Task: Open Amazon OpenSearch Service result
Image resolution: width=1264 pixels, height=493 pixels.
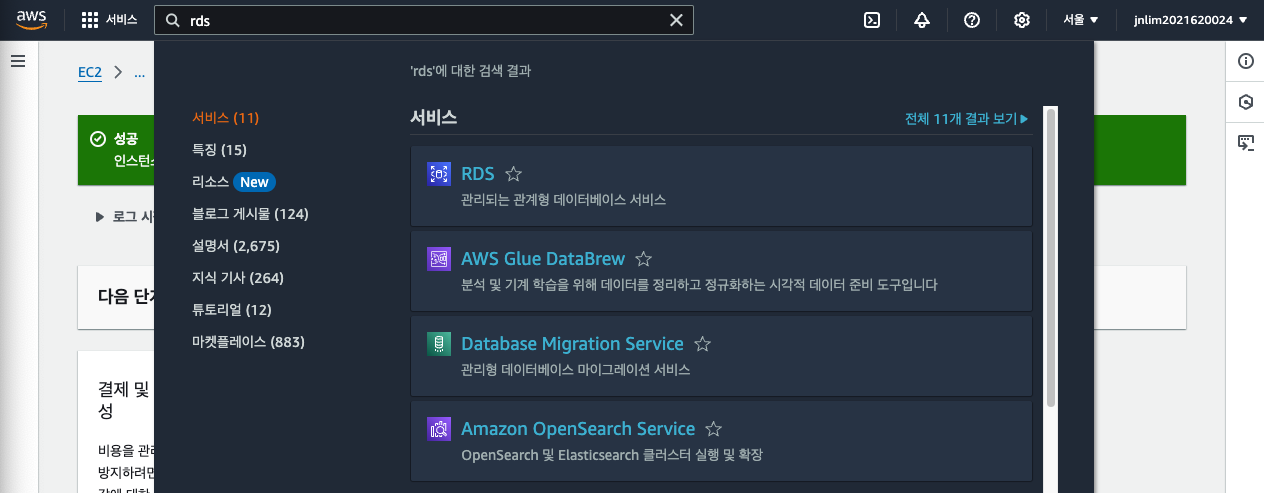Action: click(578, 429)
